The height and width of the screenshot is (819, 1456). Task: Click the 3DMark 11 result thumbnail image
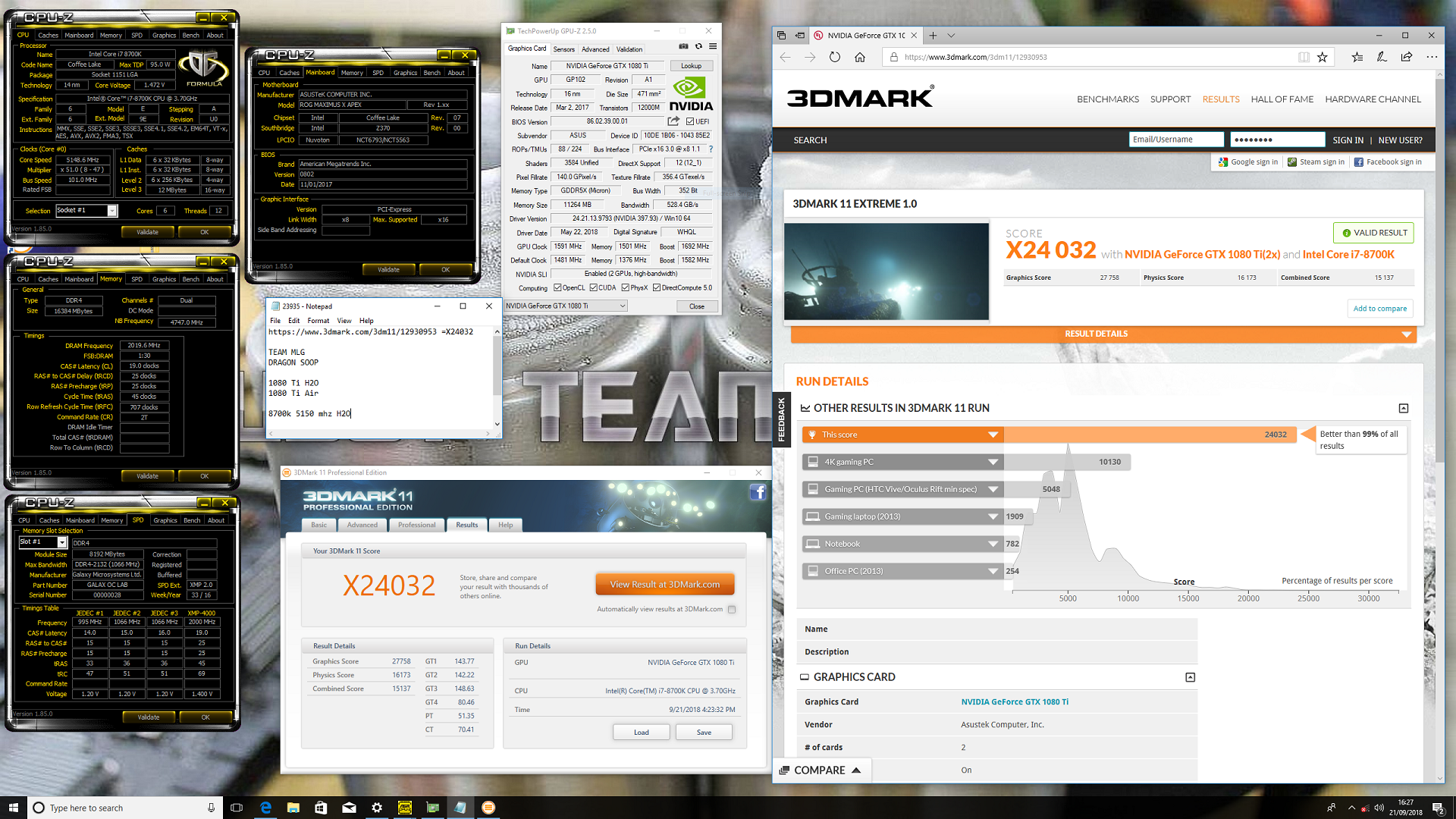(x=886, y=271)
